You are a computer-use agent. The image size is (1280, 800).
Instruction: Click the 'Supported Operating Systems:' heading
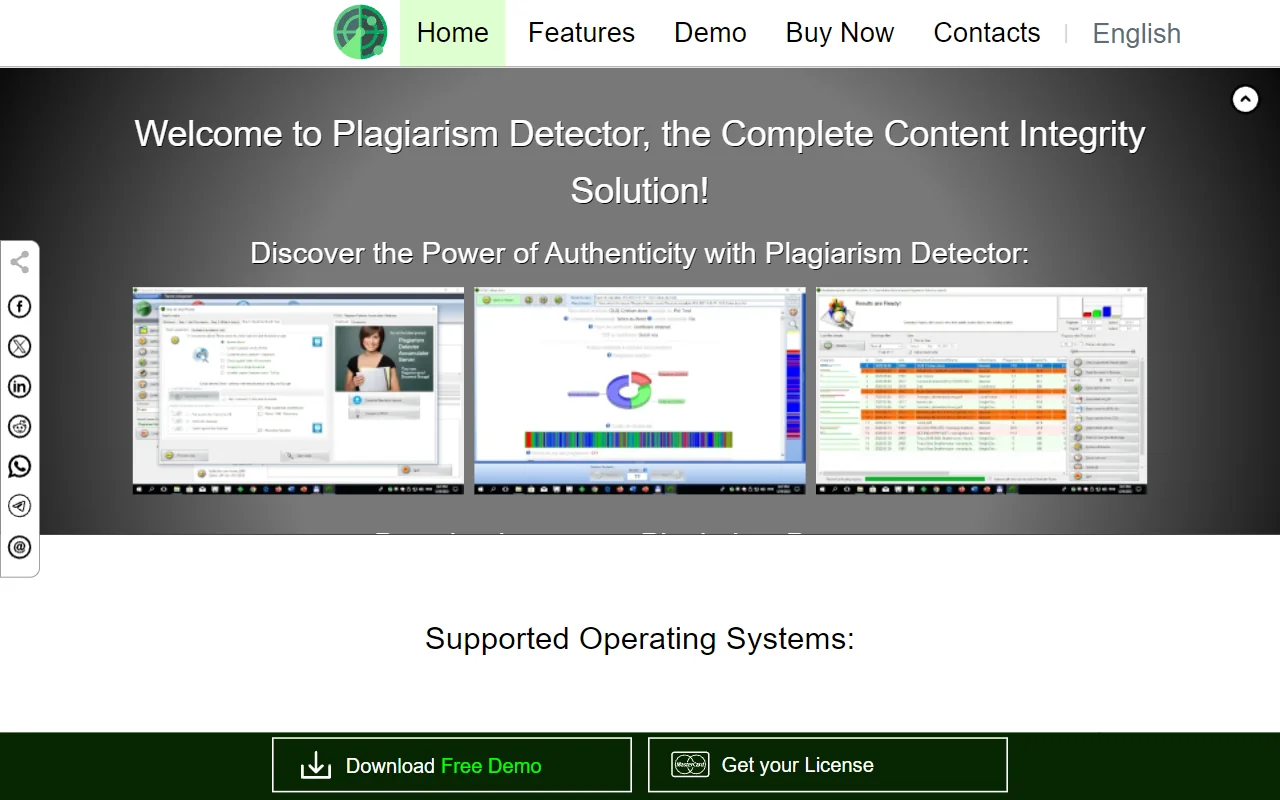pyautogui.click(x=640, y=639)
